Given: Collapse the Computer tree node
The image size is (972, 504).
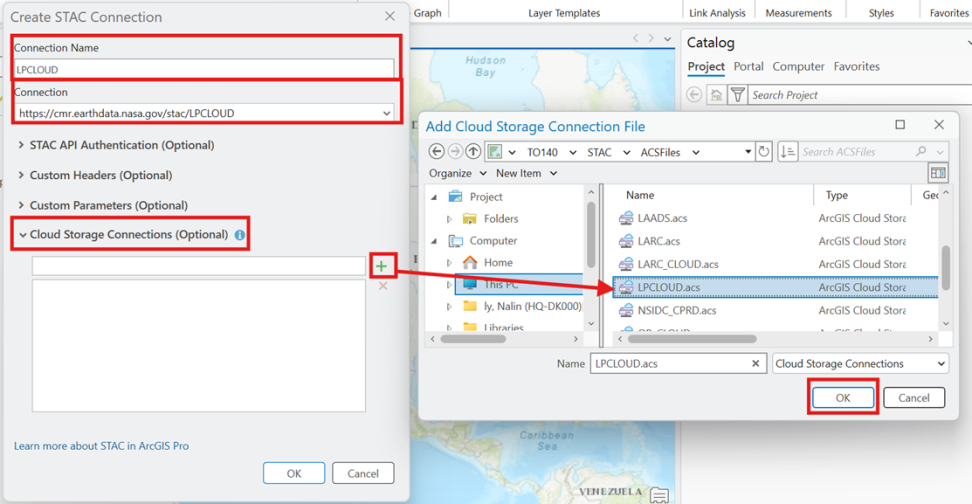Looking at the screenshot, I should coord(434,241).
